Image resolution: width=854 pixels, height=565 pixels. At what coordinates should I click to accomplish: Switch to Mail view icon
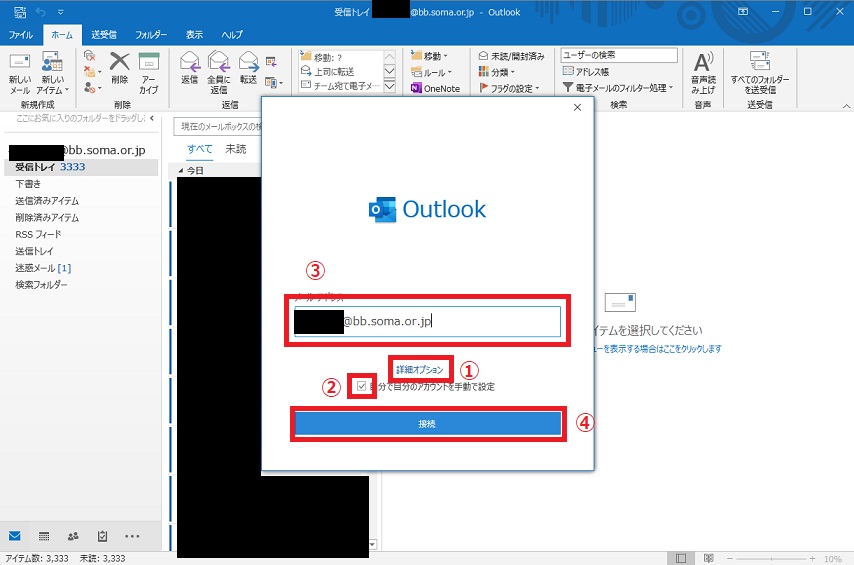15,536
